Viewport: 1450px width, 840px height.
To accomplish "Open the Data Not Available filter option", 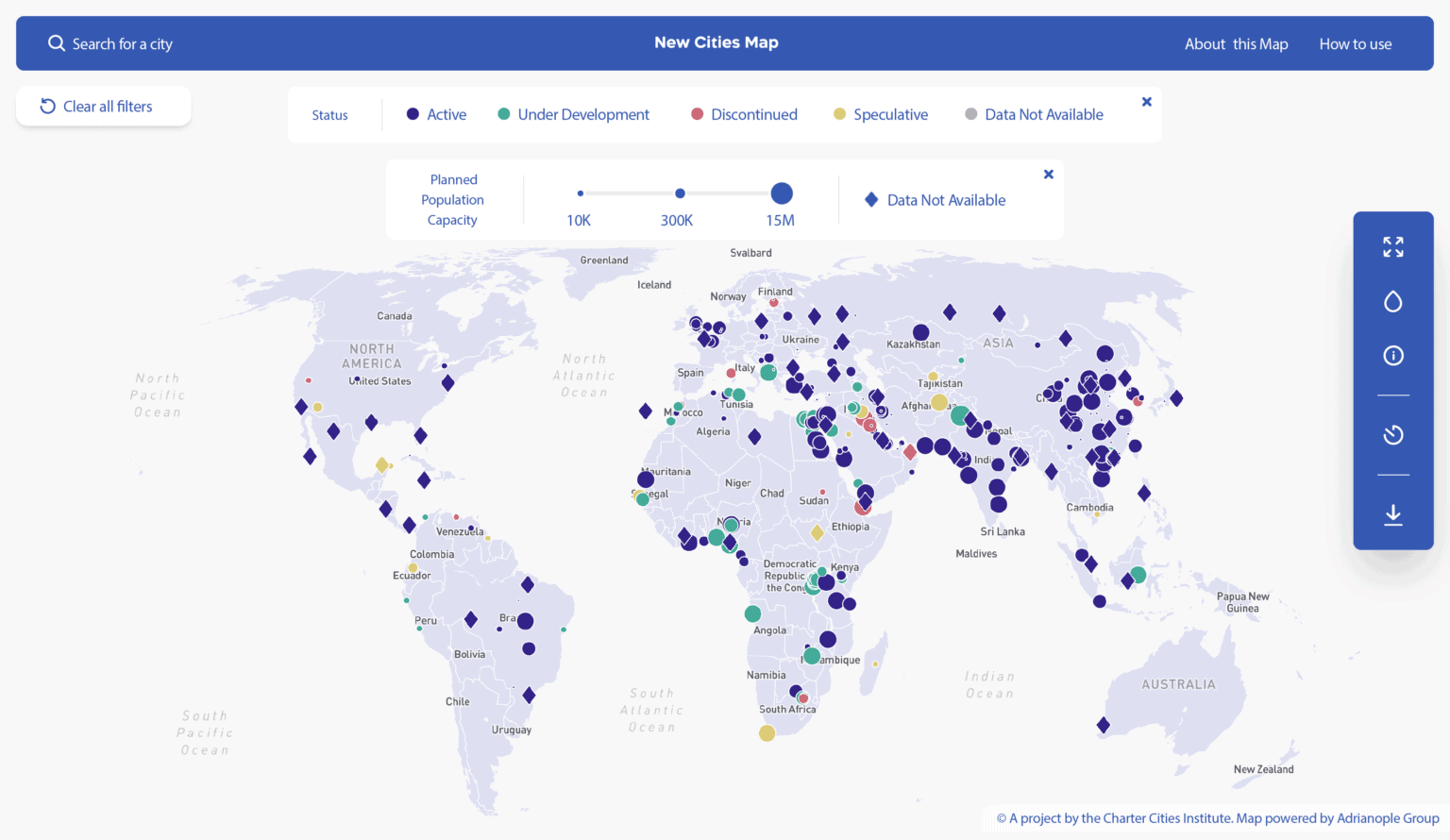I will tap(947, 199).
